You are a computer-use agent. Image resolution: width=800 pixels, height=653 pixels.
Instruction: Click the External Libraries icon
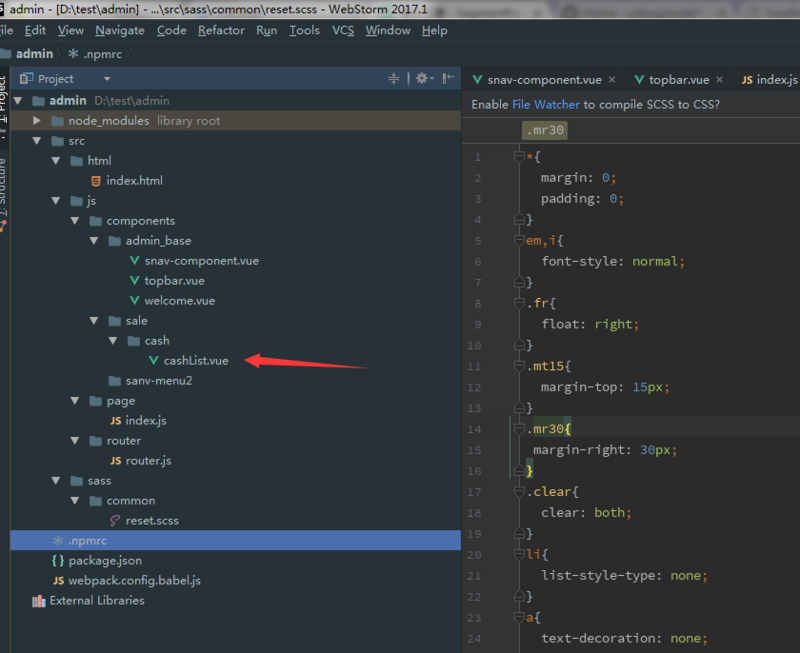(x=39, y=601)
